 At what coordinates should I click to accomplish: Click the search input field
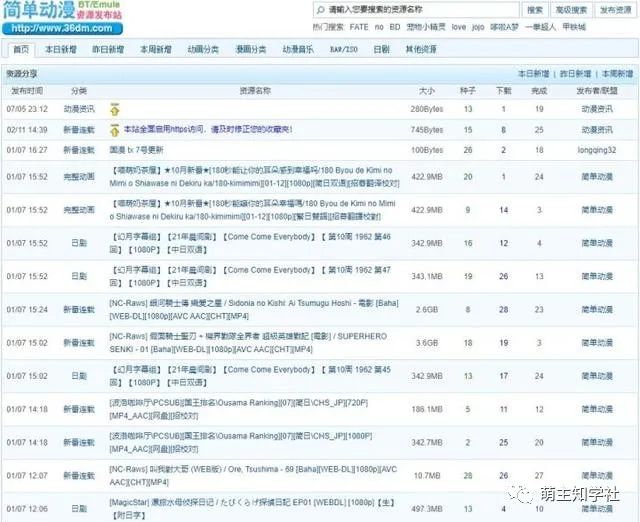pos(416,10)
